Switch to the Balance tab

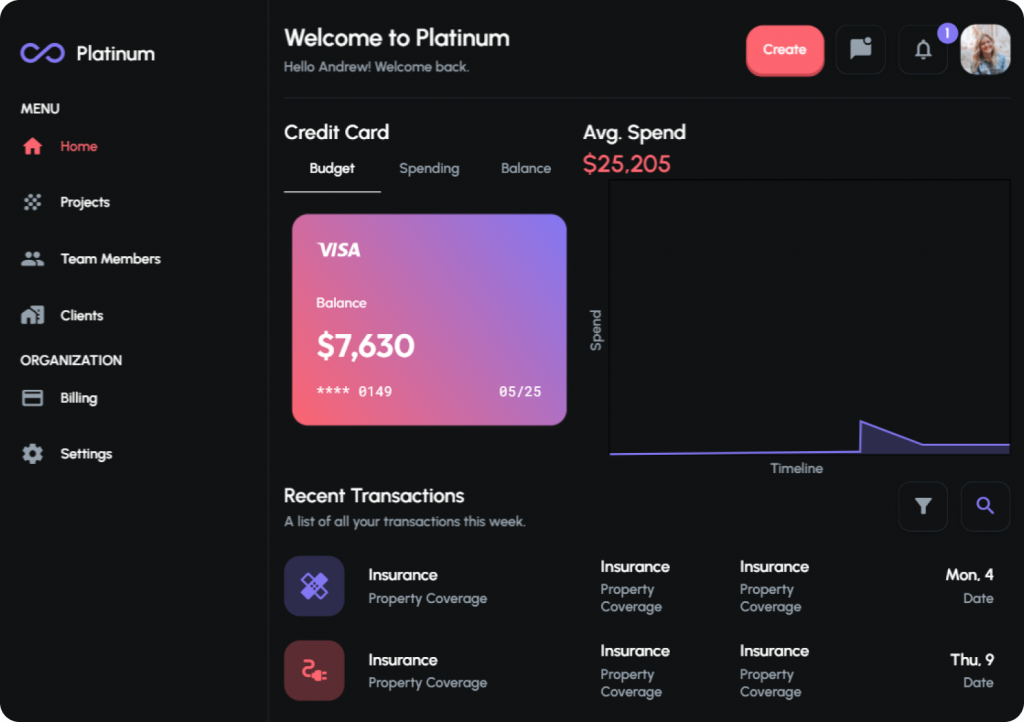(526, 168)
